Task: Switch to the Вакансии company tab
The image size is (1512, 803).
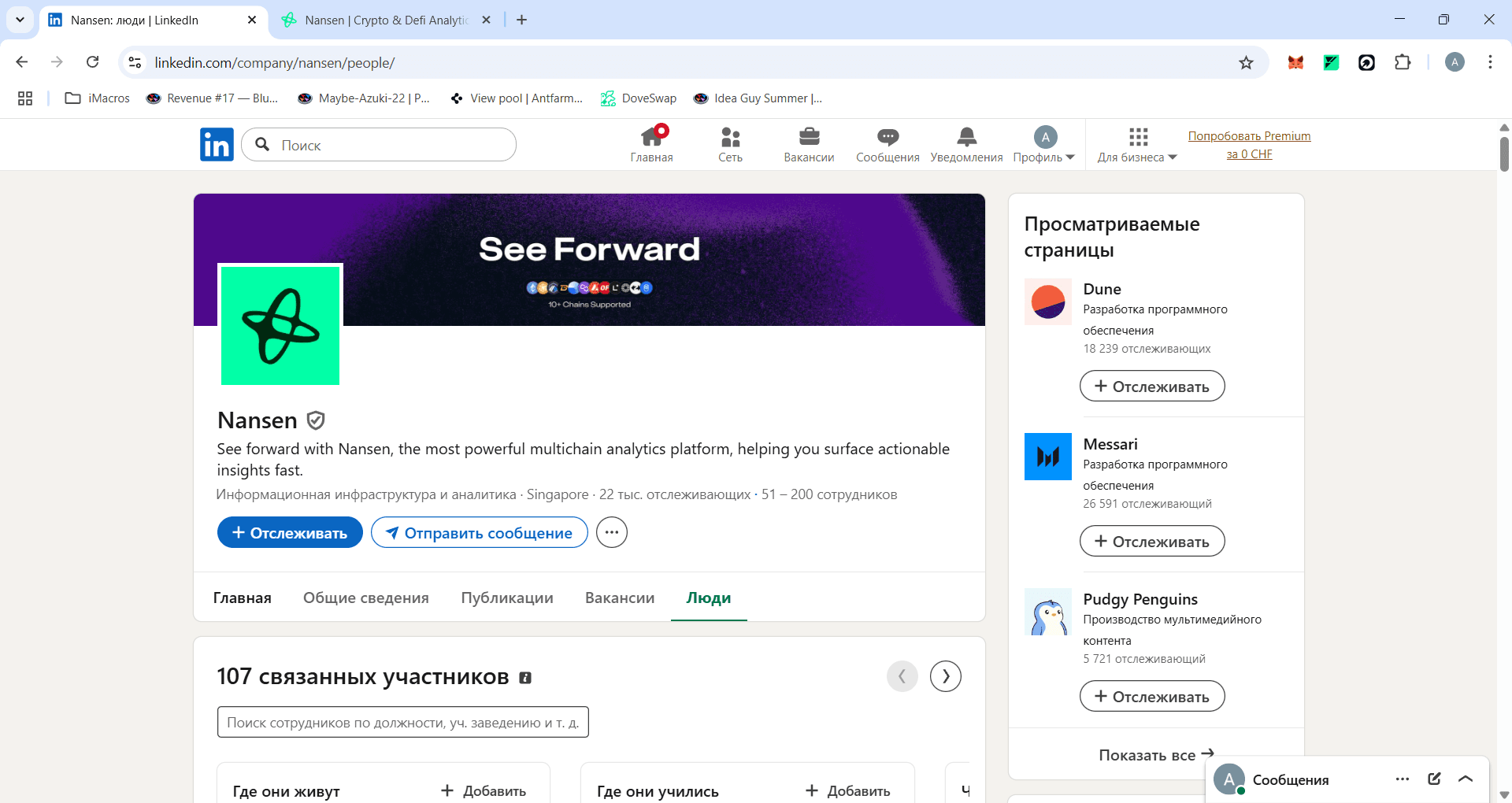Action: coord(620,598)
